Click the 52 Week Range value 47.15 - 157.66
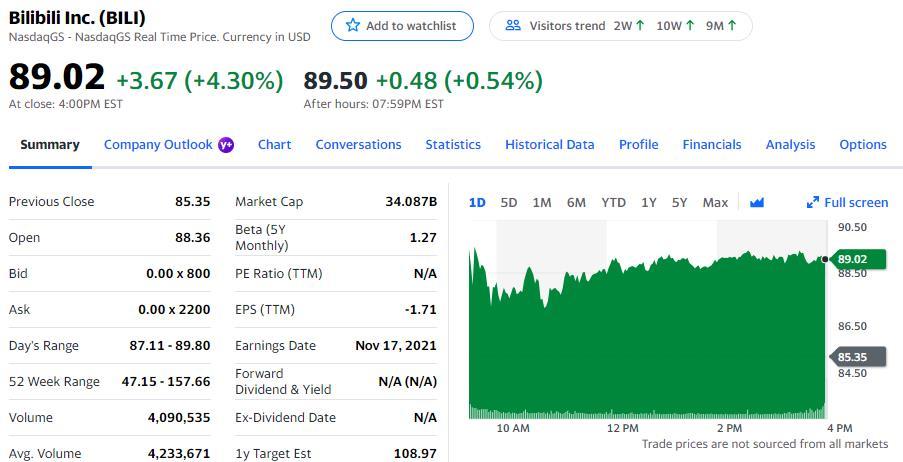Screen dimensions: 903x462 166,381
